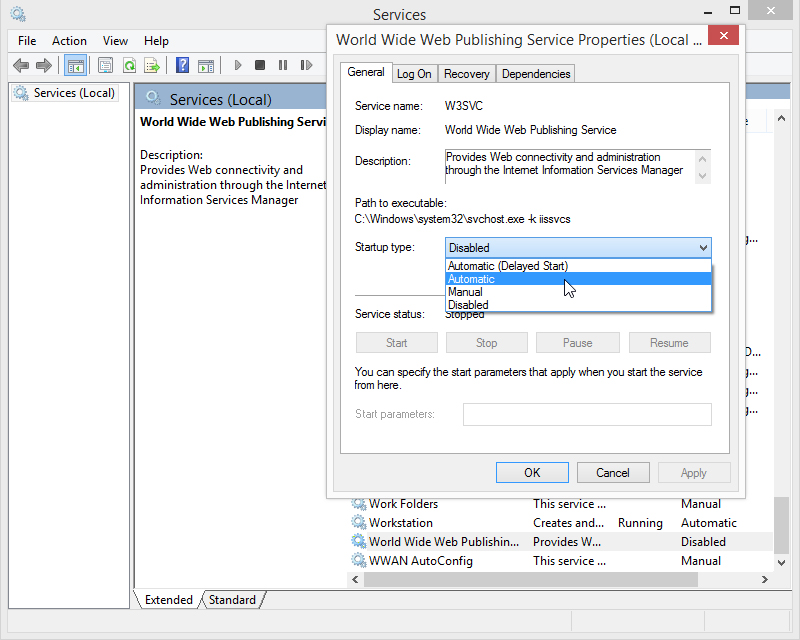Image resolution: width=800 pixels, height=640 pixels.
Task: Click the Services gear icon in title bar
Action: pos(18,14)
